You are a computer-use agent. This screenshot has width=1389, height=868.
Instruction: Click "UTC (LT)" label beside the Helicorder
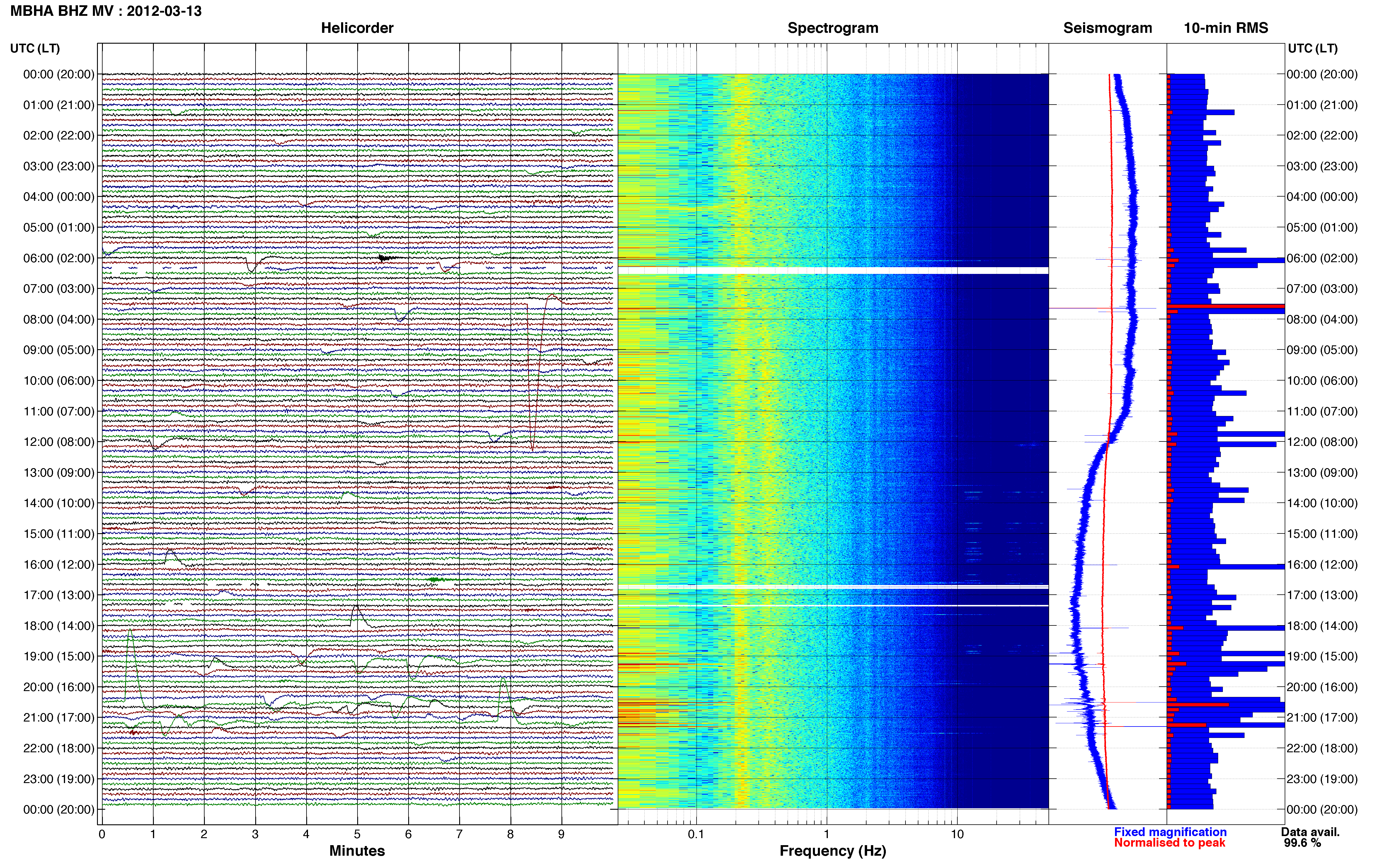35,48
